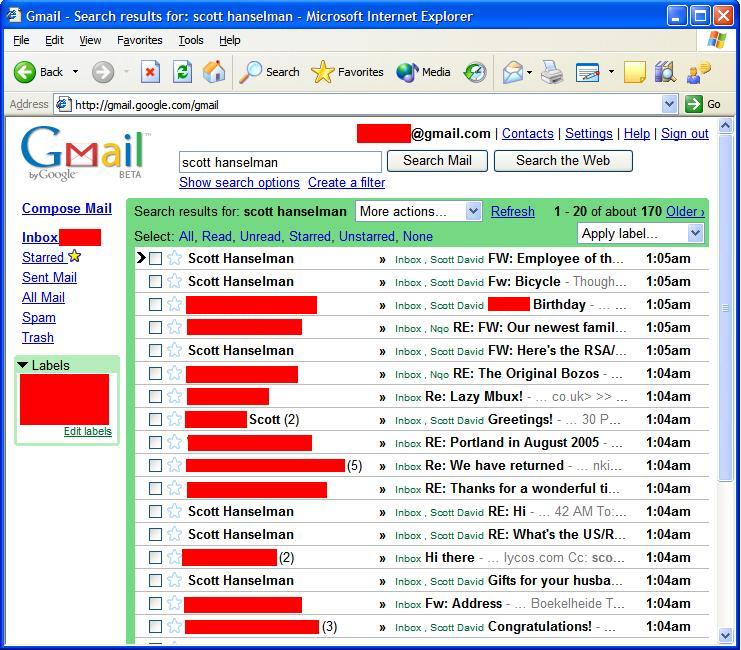Open the Apply label... dropdown

640,234
